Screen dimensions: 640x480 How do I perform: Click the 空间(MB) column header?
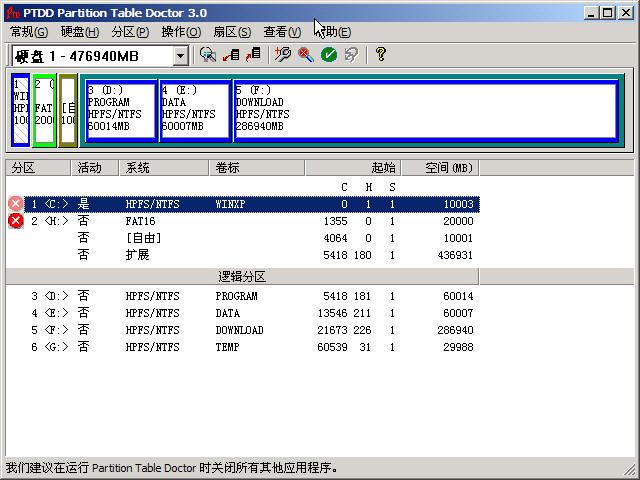click(x=440, y=168)
